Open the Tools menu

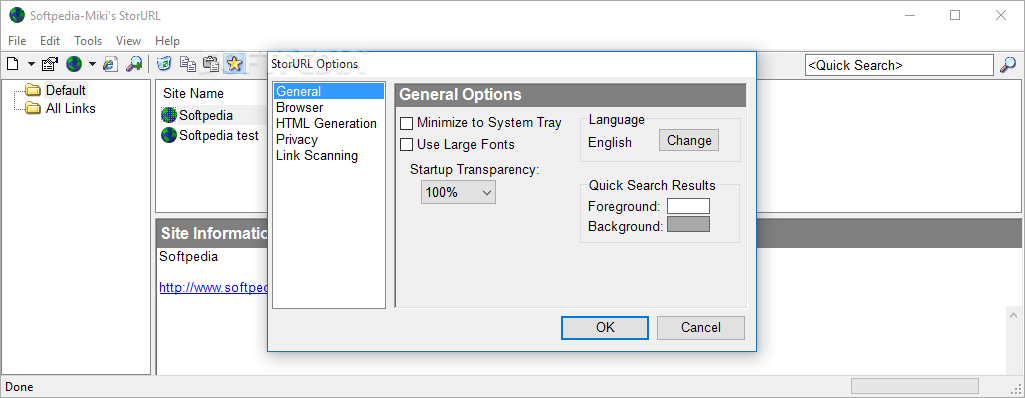coord(88,41)
